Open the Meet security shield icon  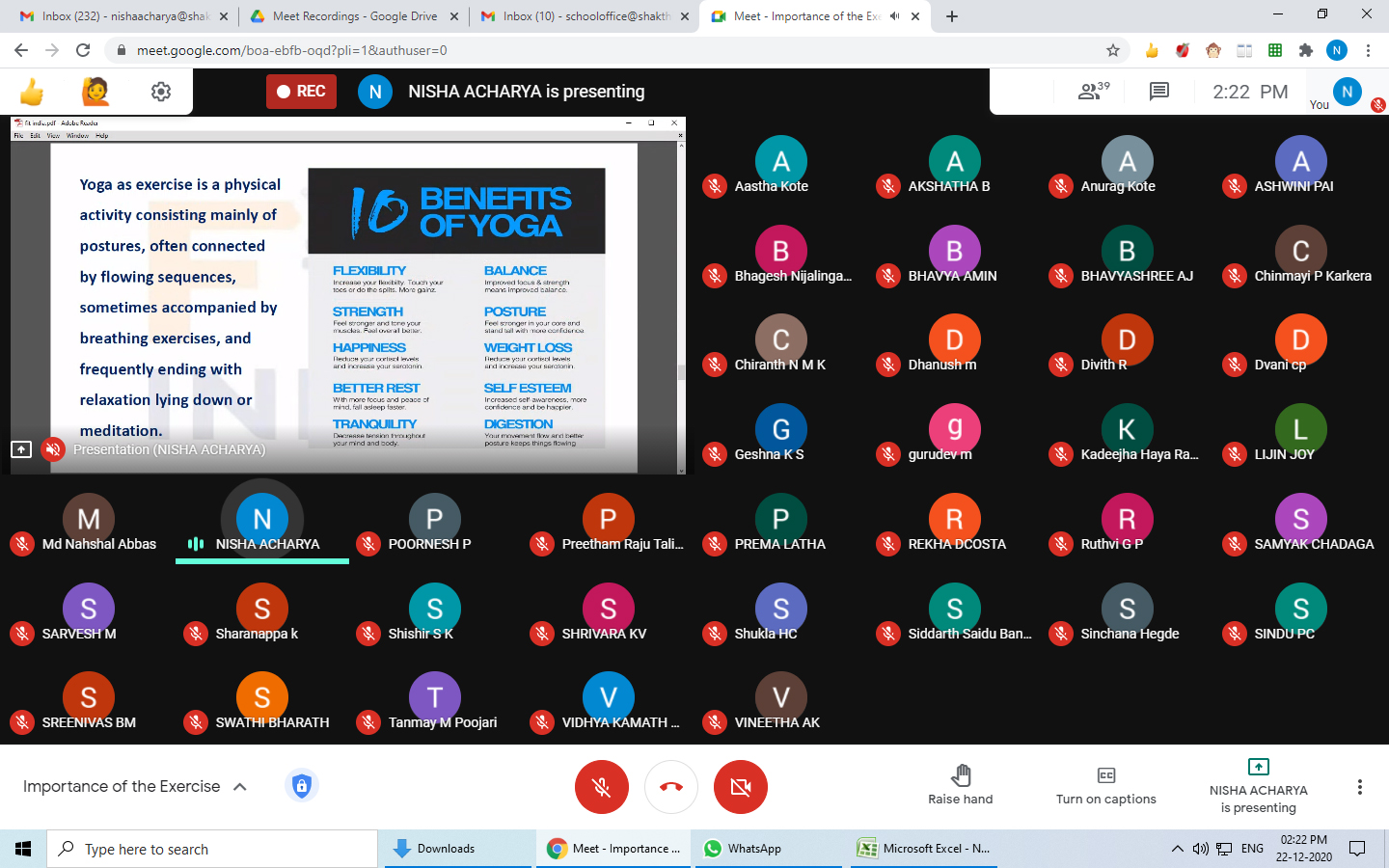point(302,786)
